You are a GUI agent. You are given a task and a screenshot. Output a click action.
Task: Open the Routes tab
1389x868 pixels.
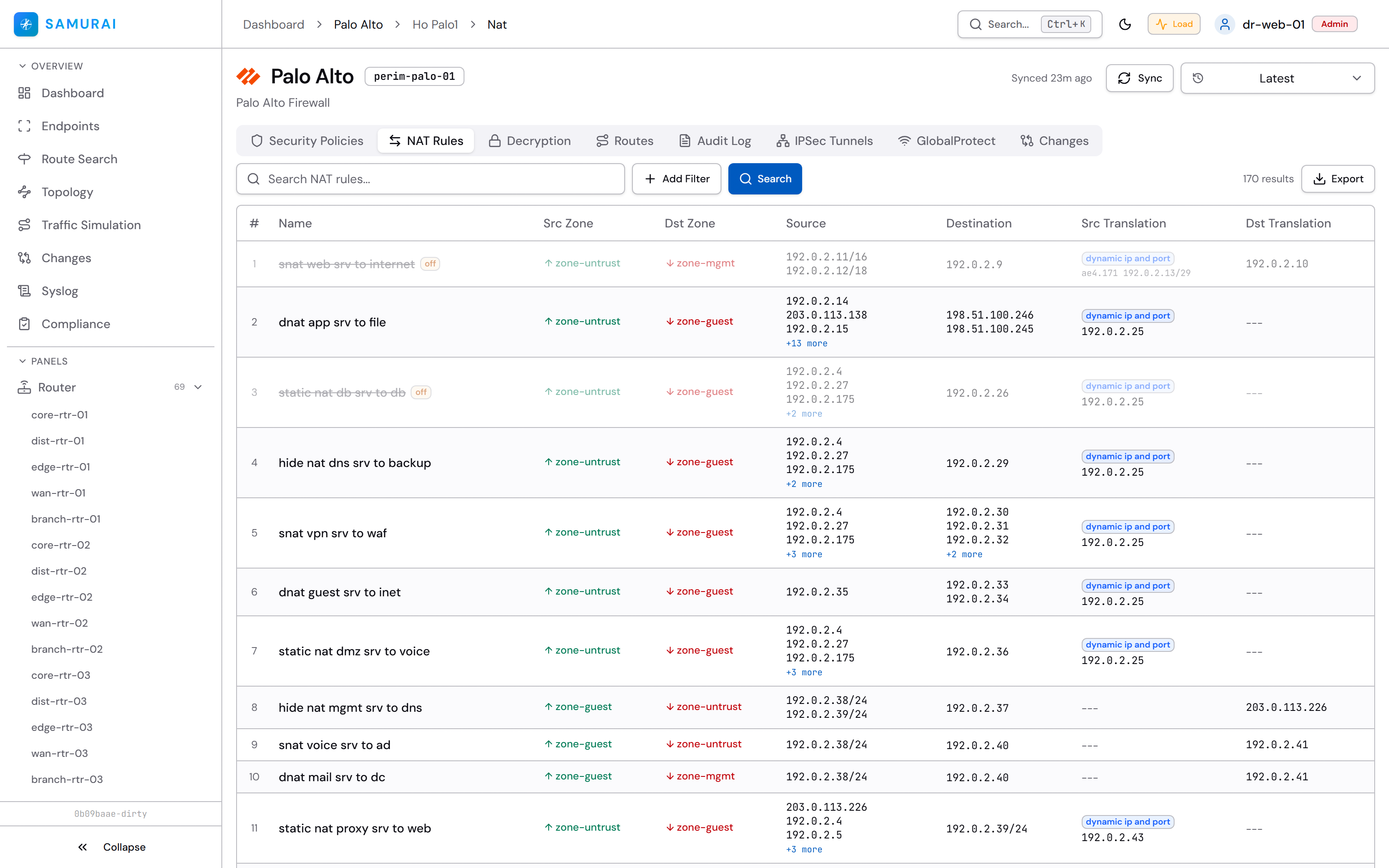(x=625, y=141)
